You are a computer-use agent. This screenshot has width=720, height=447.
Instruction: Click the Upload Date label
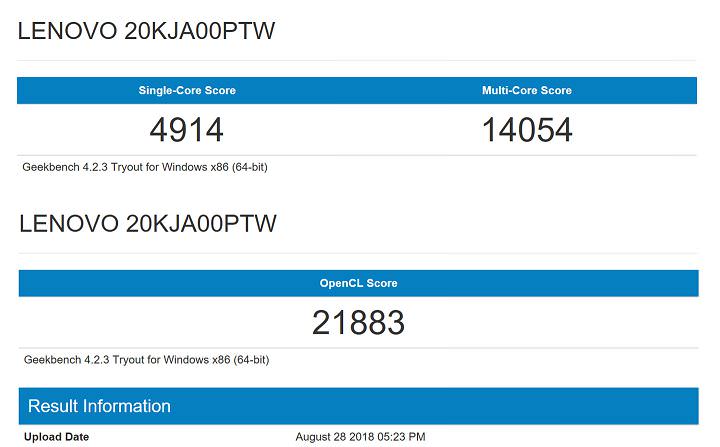click(x=55, y=437)
